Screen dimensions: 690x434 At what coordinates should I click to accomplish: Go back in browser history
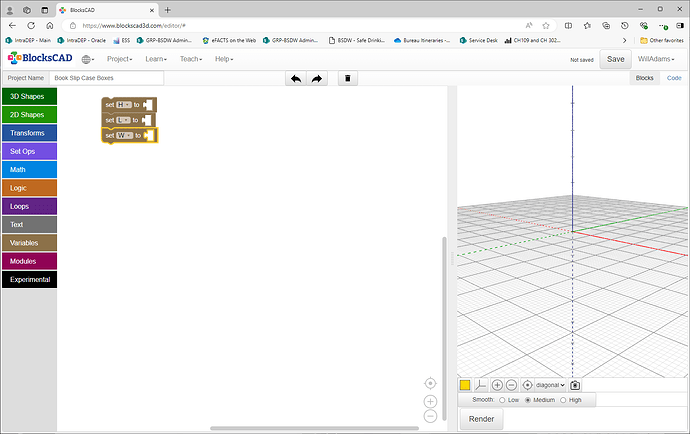pos(12,26)
